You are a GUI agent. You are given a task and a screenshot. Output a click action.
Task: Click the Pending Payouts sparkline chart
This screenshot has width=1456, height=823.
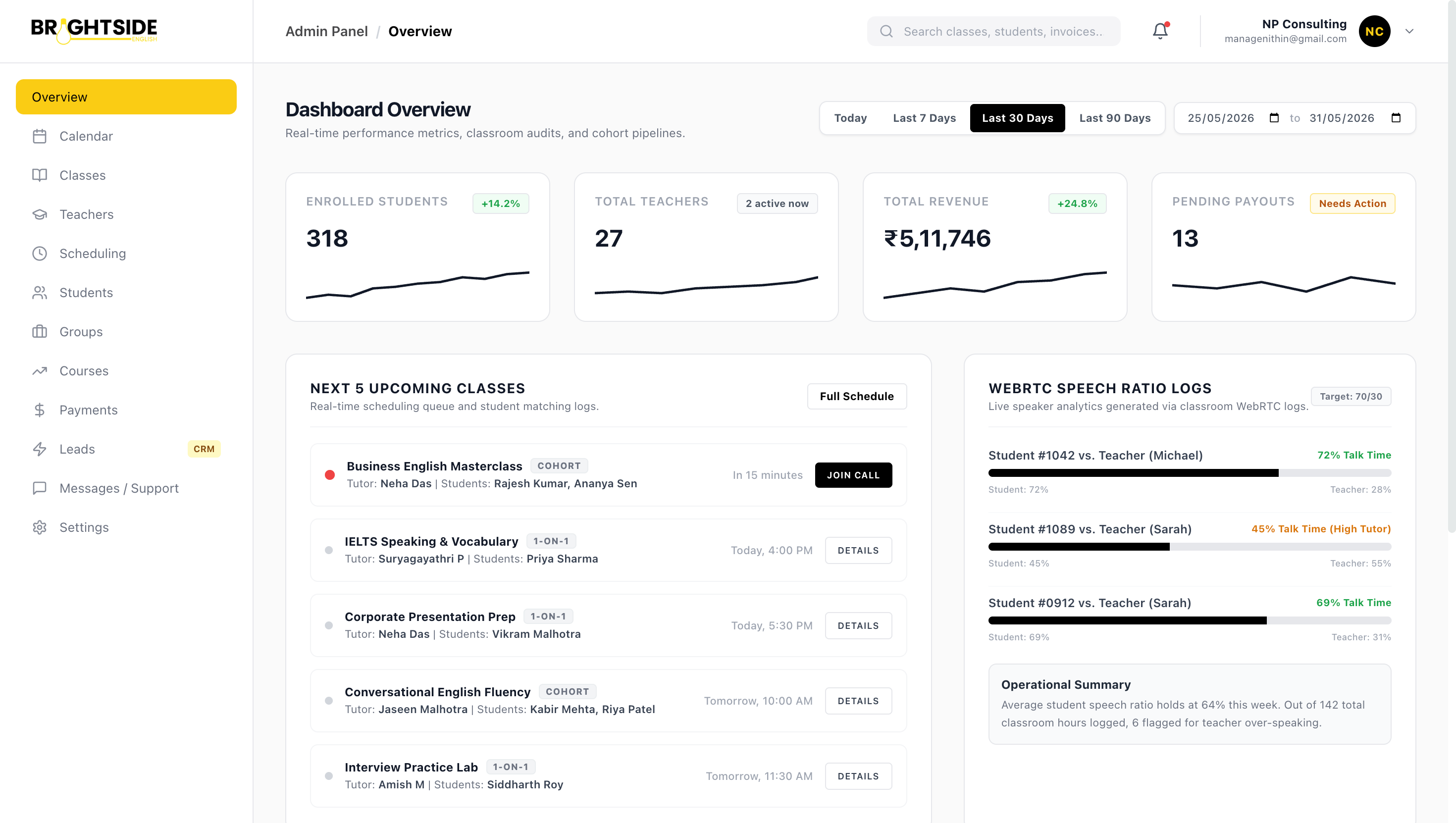(1283, 284)
